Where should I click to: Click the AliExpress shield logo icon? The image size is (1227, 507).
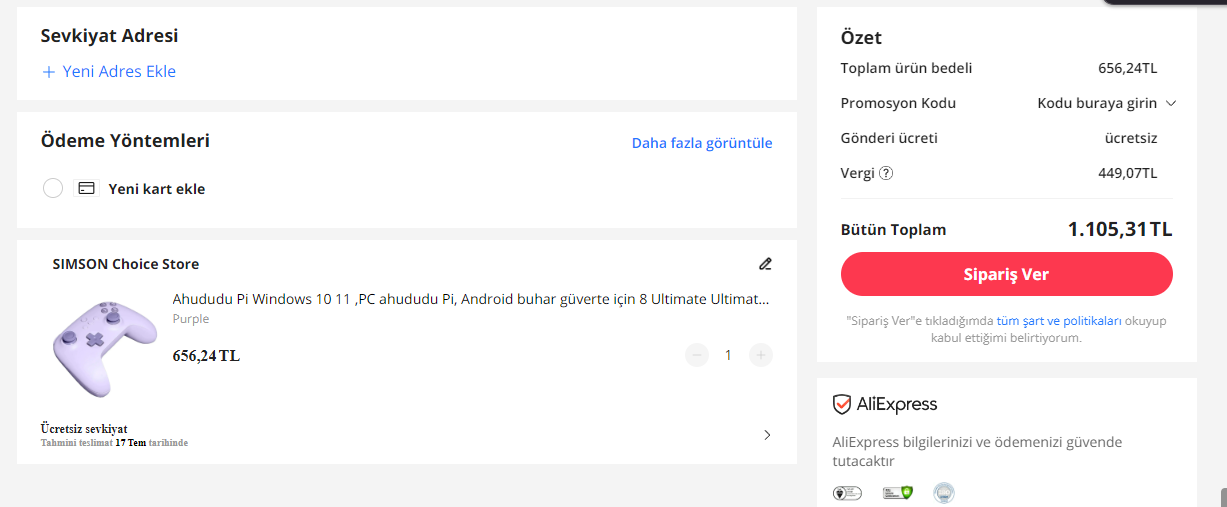842,405
